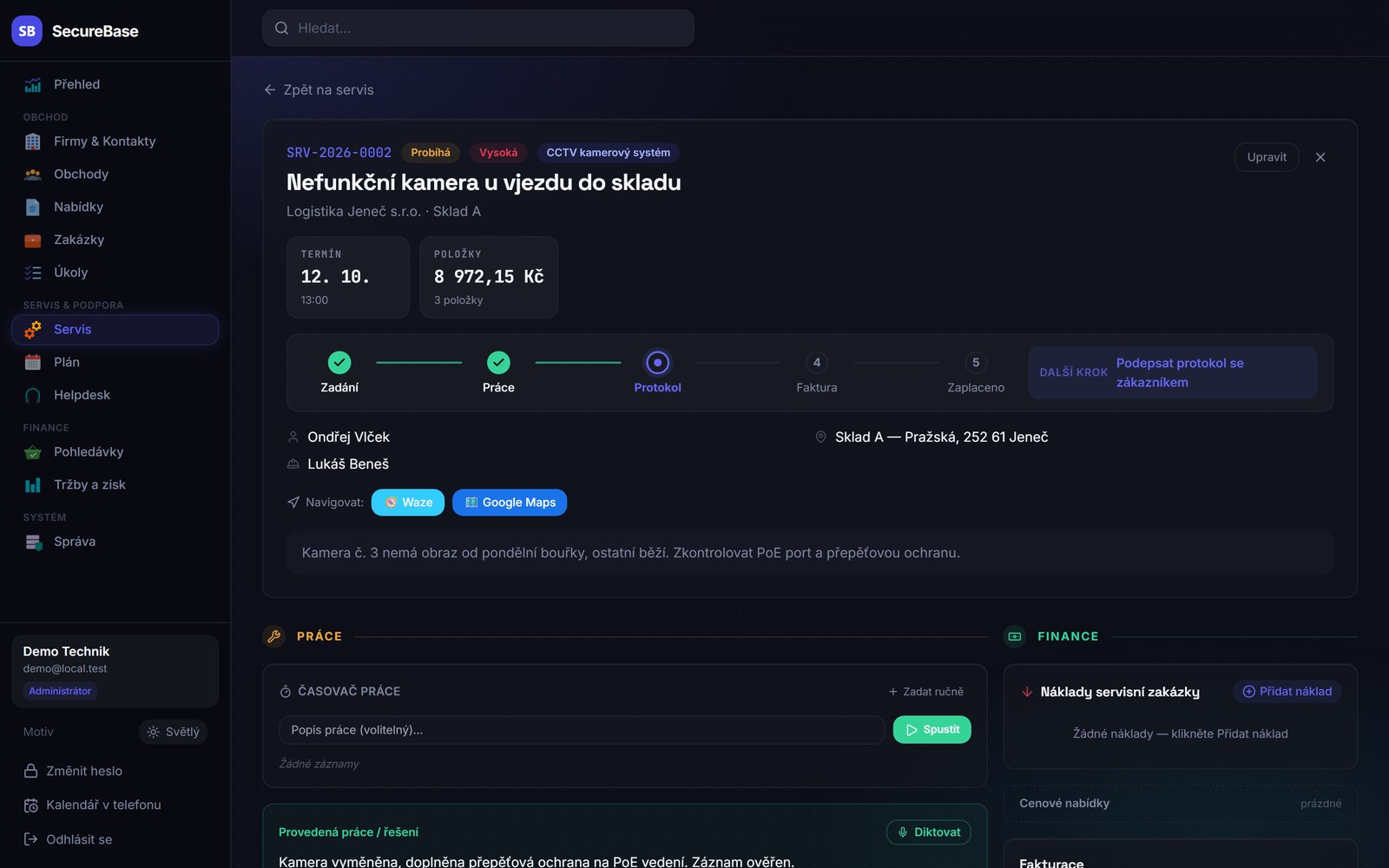Click Přidat náklad button

click(1287, 692)
